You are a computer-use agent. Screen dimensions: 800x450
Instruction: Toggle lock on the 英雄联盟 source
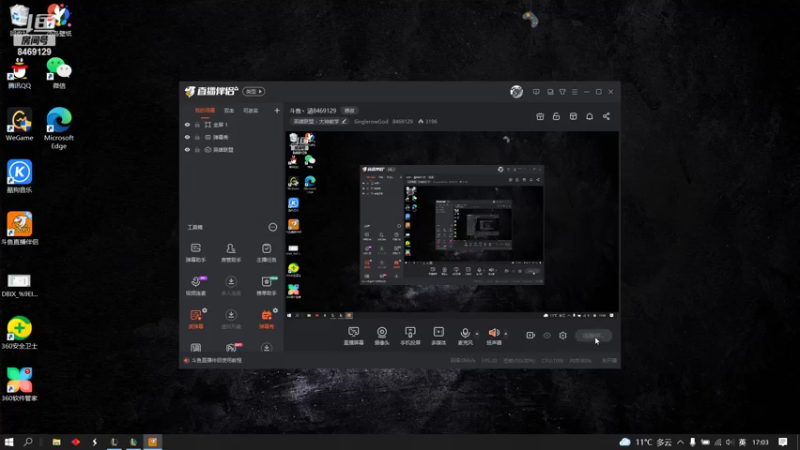click(x=197, y=150)
